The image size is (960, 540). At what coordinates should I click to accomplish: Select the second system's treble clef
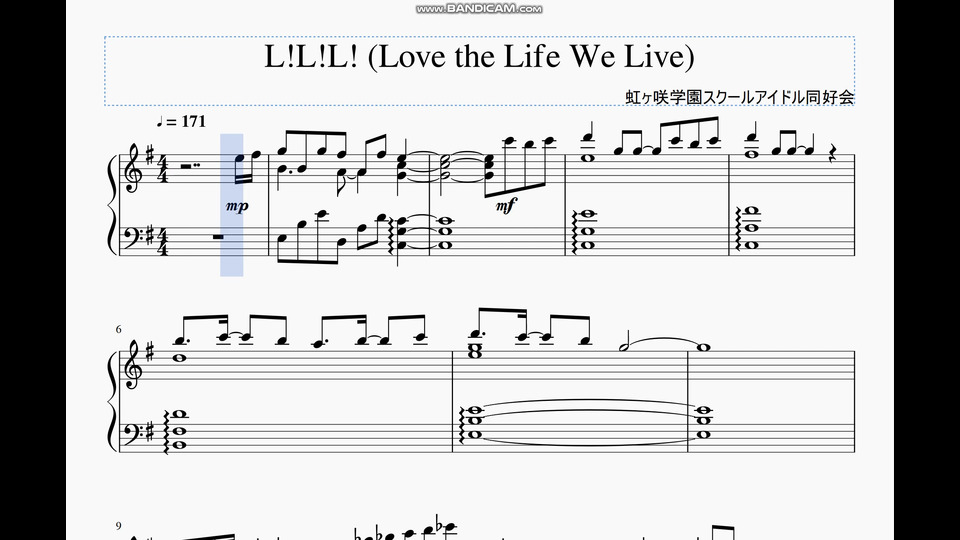pos(133,366)
